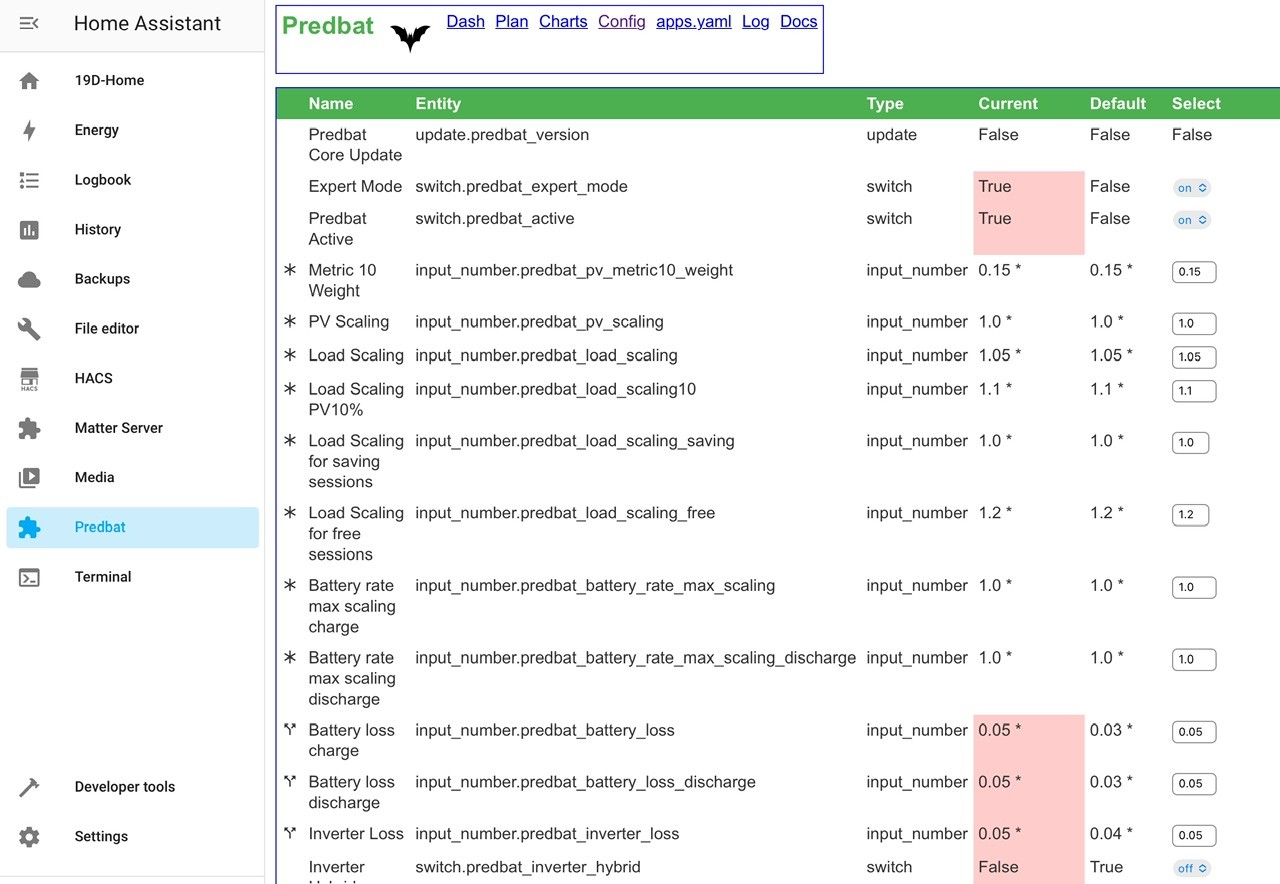
Task: Edit the Battery loss charge value field
Action: click(x=1194, y=732)
